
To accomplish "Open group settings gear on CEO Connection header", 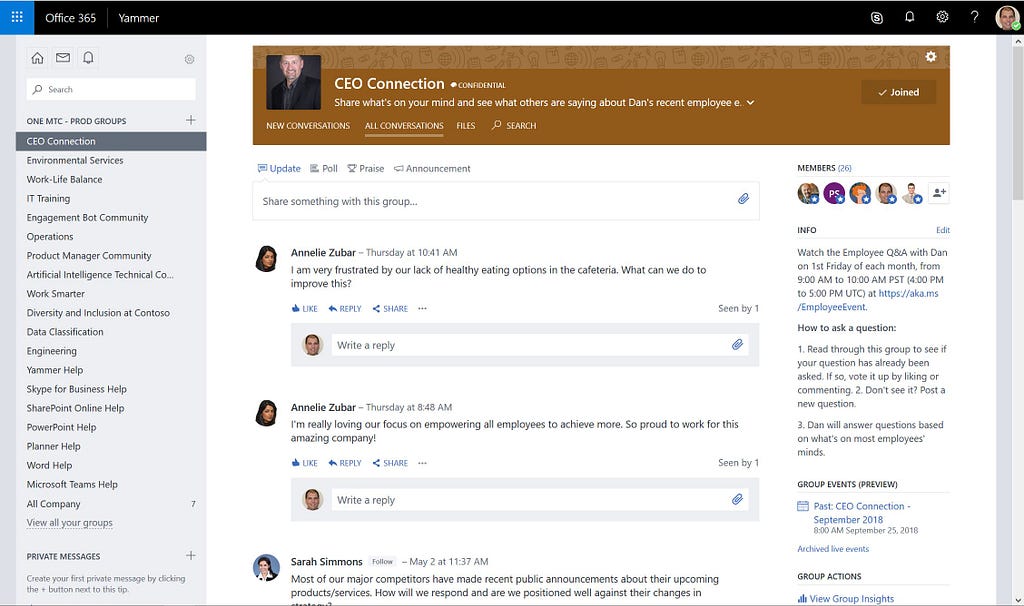I will (x=931, y=57).
